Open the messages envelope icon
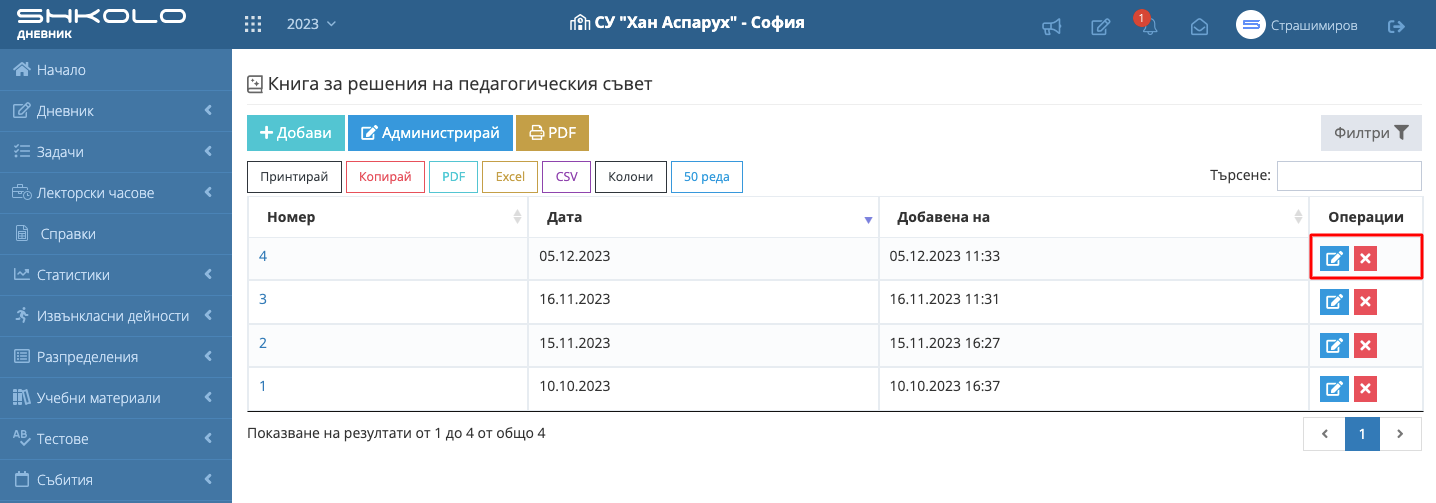This screenshot has width=1436, height=503. click(1199, 27)
